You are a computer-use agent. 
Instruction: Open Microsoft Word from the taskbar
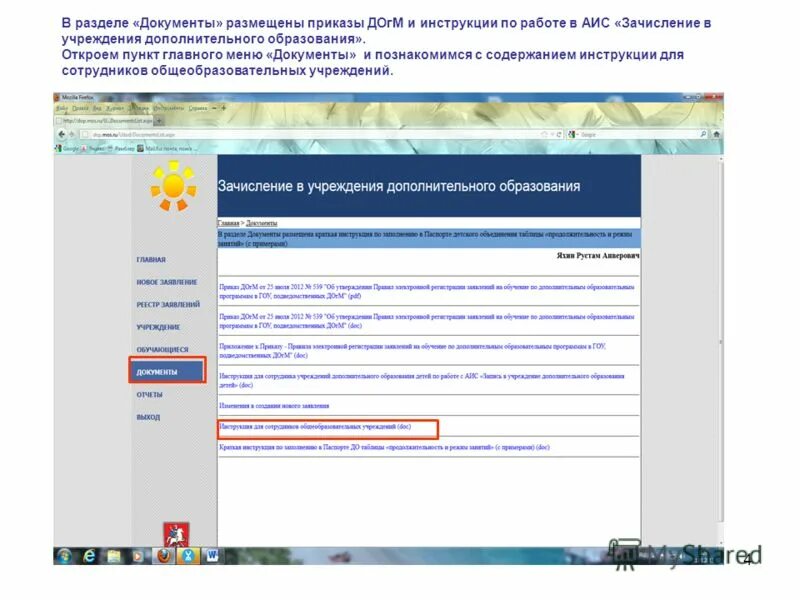pyautogui.click(x=213, y=556)
